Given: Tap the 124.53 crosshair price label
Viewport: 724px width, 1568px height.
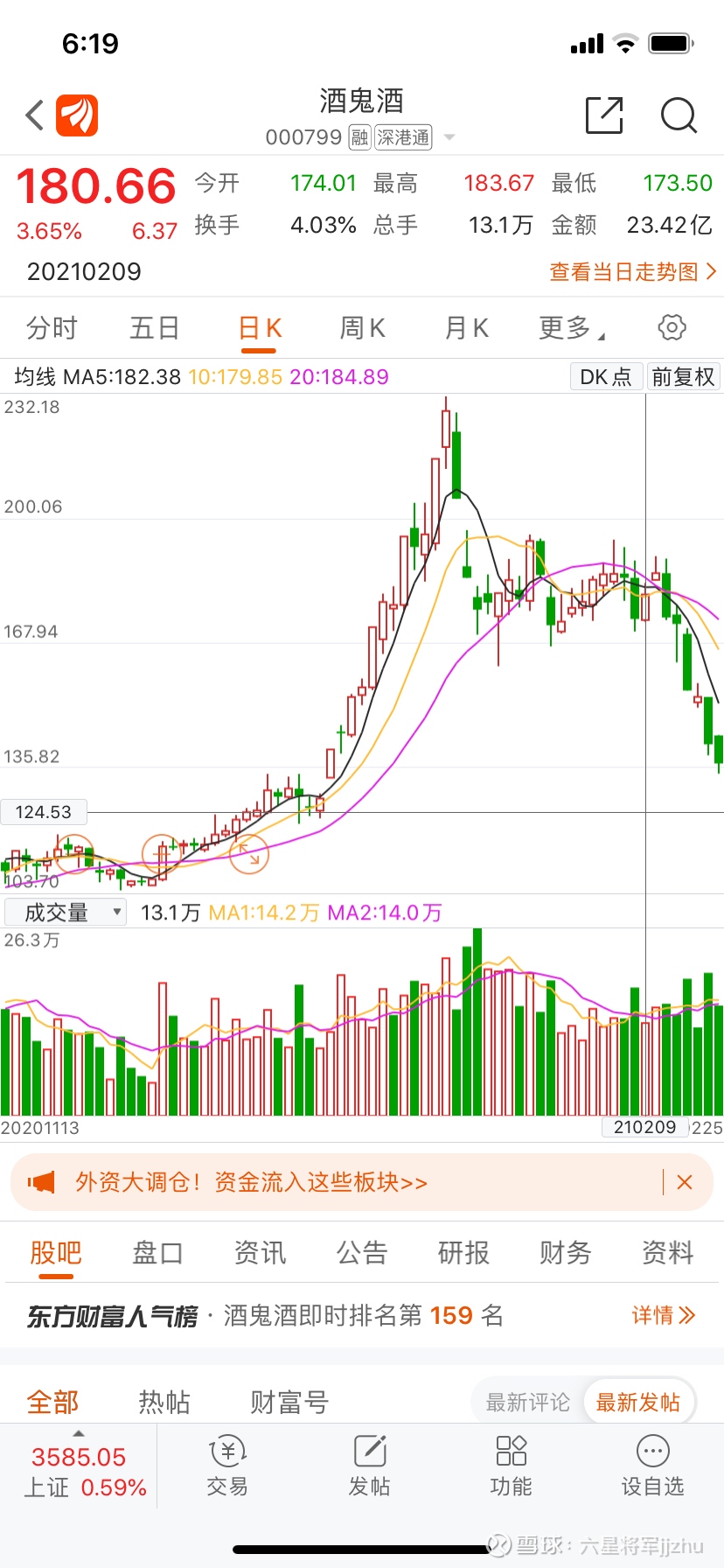Looking at the screenshot, I should point(44,812).
